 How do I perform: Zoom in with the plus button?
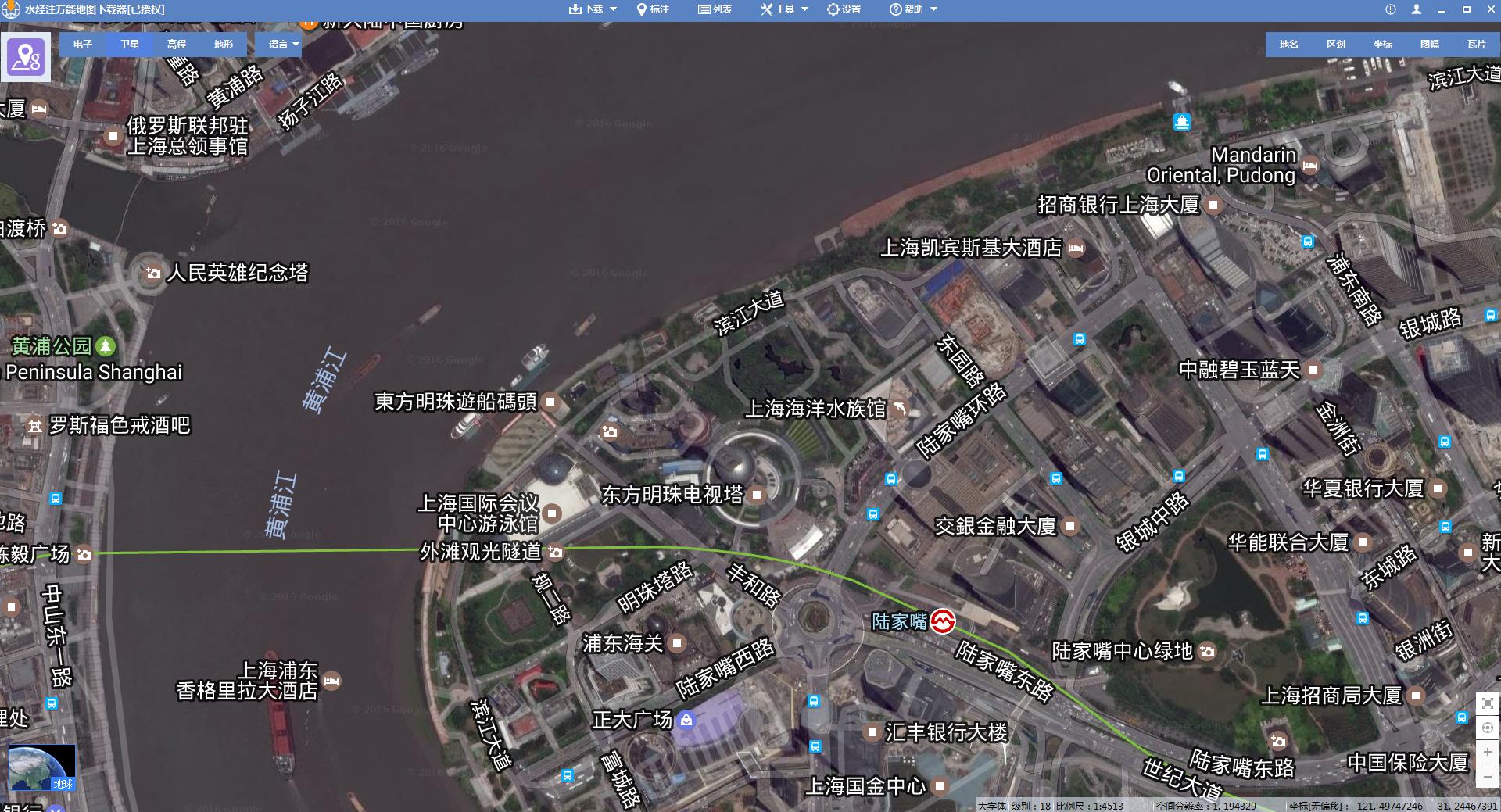1488,752
